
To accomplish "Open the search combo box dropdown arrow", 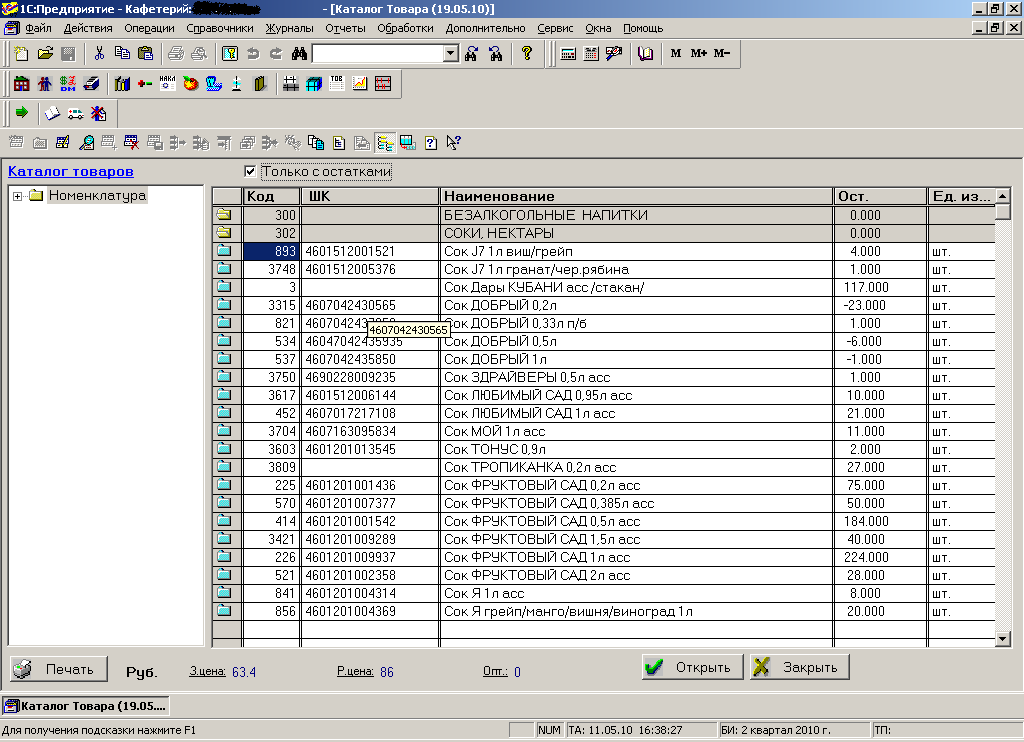I will tap(450, 54).
